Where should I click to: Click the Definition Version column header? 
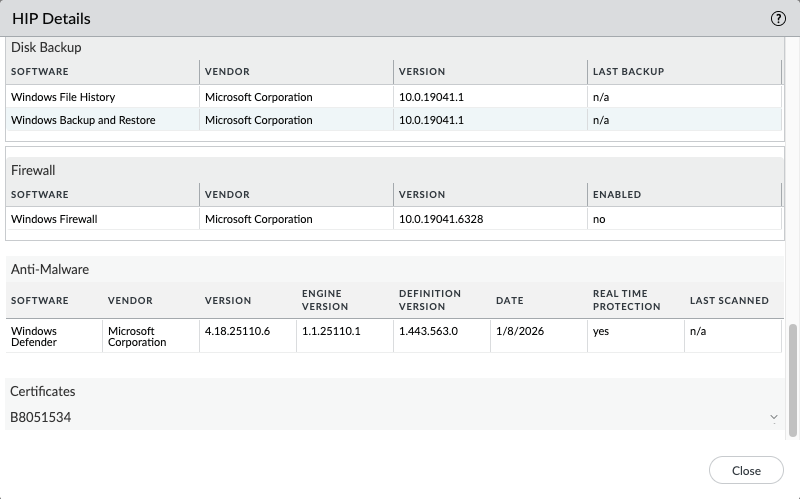pyautogui.click(x=430, y=300)
